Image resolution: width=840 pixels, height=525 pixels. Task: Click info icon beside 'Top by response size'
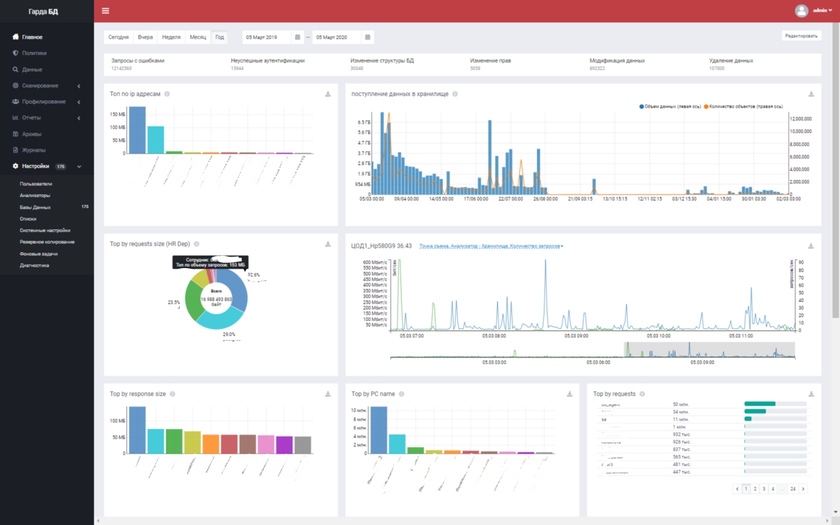[x=173, y=394]
